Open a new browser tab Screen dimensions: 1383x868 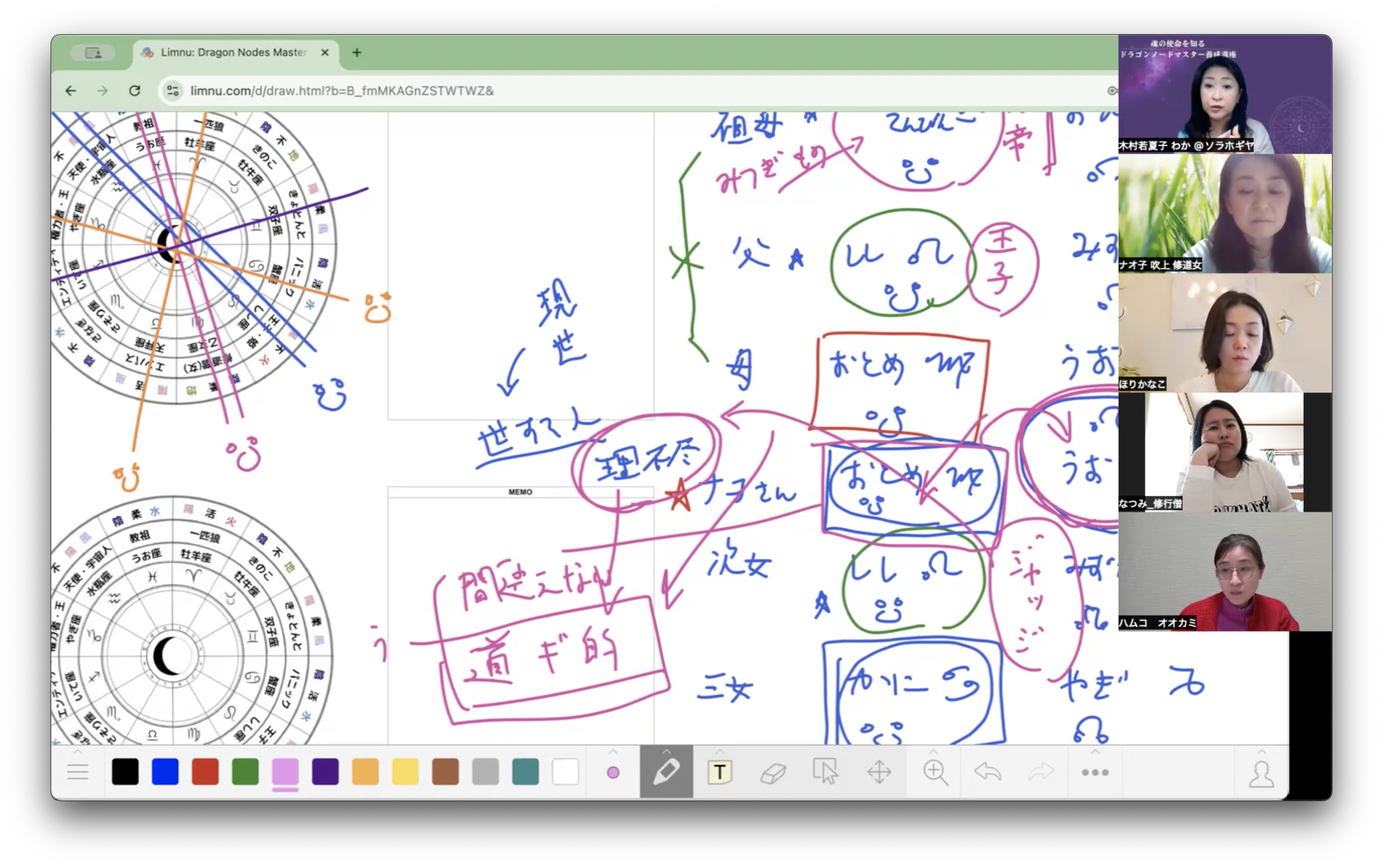[357, 52]
